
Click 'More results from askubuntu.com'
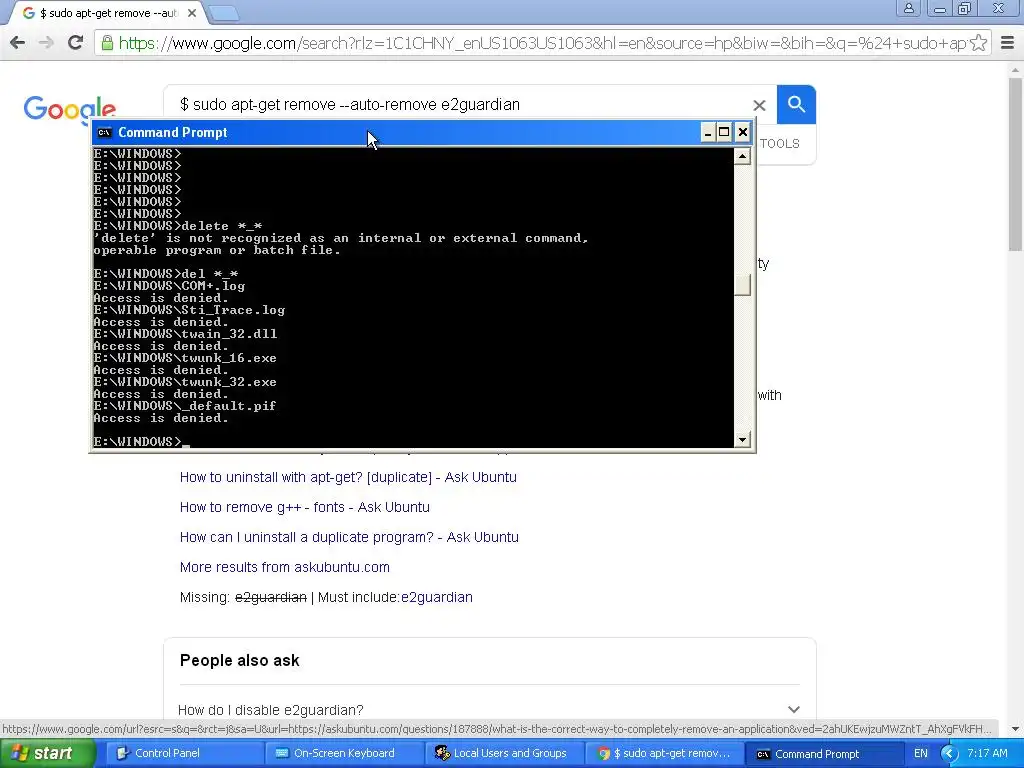click(284, 568)
